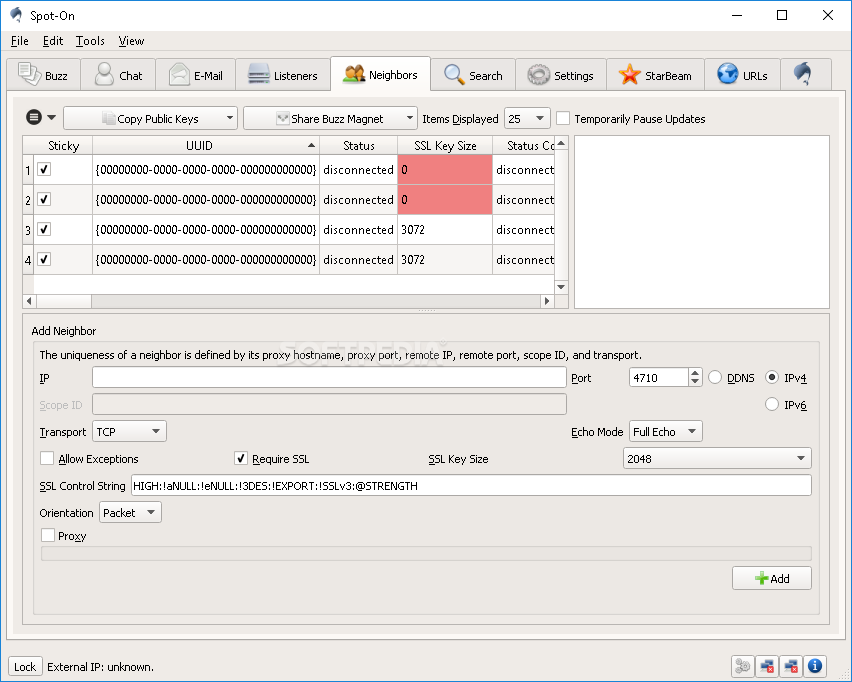
Task: Select the IPv4 radio button
Action: pos(772,377)
